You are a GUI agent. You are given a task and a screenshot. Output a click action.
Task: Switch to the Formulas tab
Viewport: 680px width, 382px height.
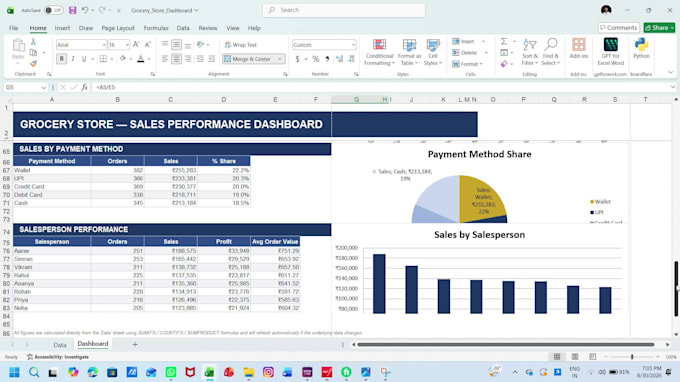pos(156,28)
